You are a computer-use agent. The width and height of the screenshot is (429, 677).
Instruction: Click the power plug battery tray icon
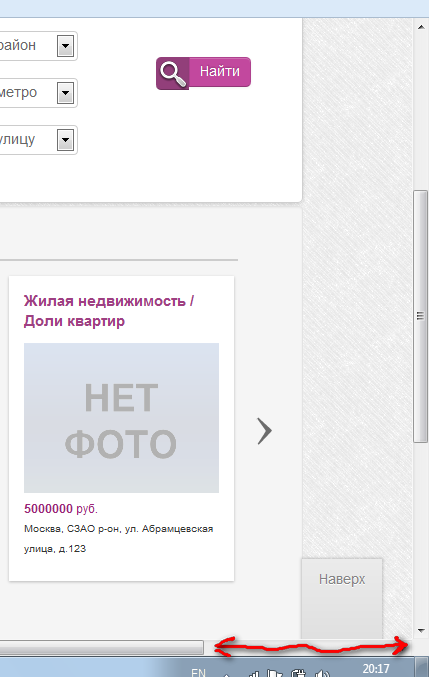tap(298, 674)
